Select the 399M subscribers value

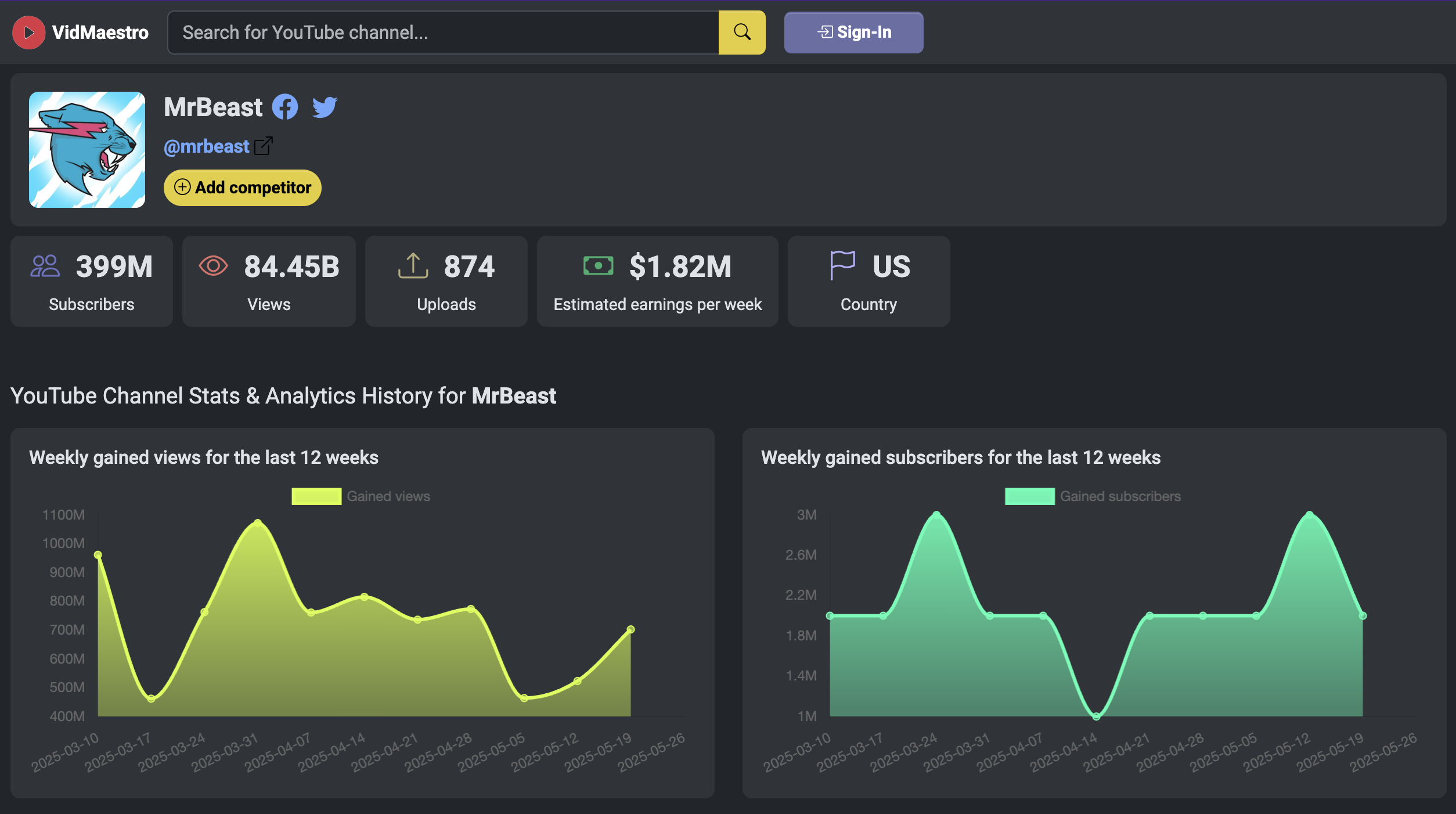(114, 266)
